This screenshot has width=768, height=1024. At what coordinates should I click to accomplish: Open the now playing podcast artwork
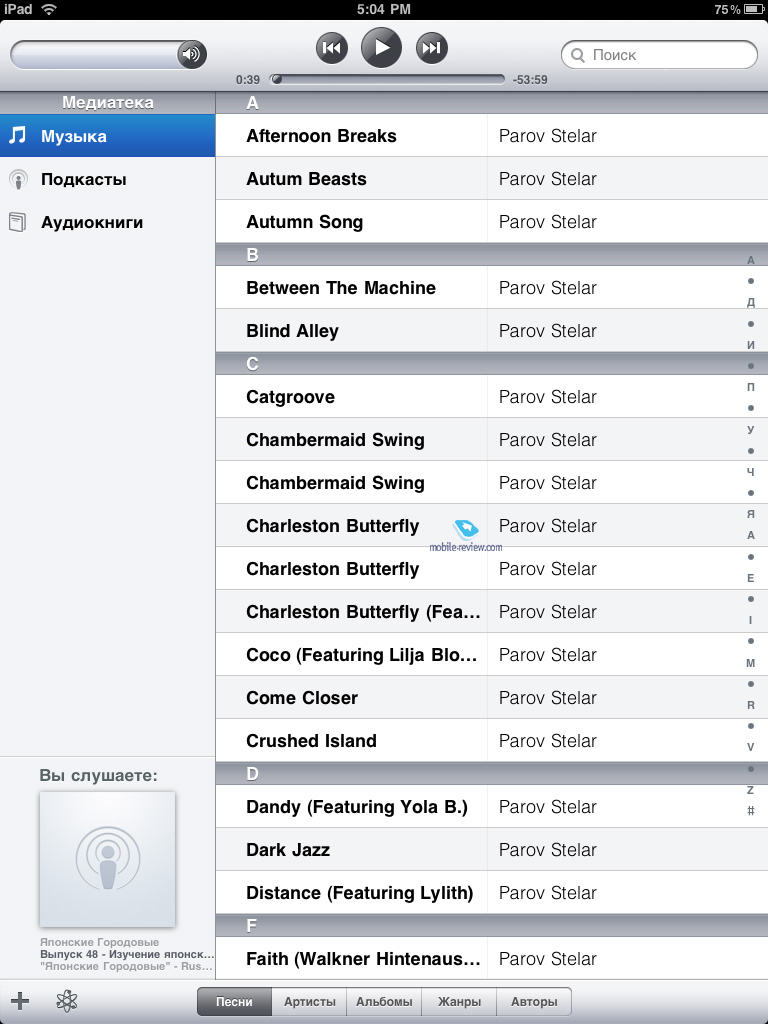pos(107,859)
